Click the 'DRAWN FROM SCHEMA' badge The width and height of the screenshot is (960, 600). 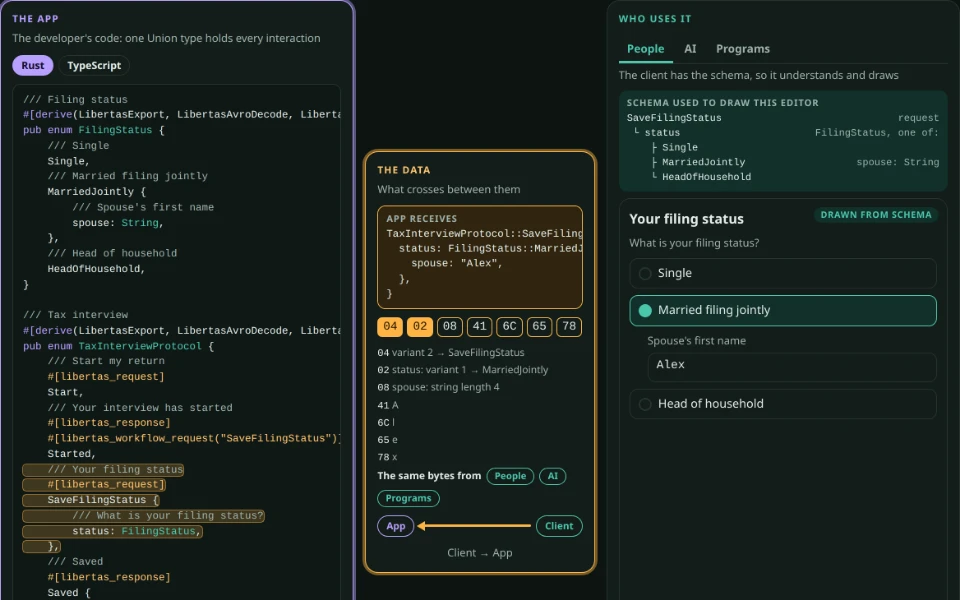876,215
